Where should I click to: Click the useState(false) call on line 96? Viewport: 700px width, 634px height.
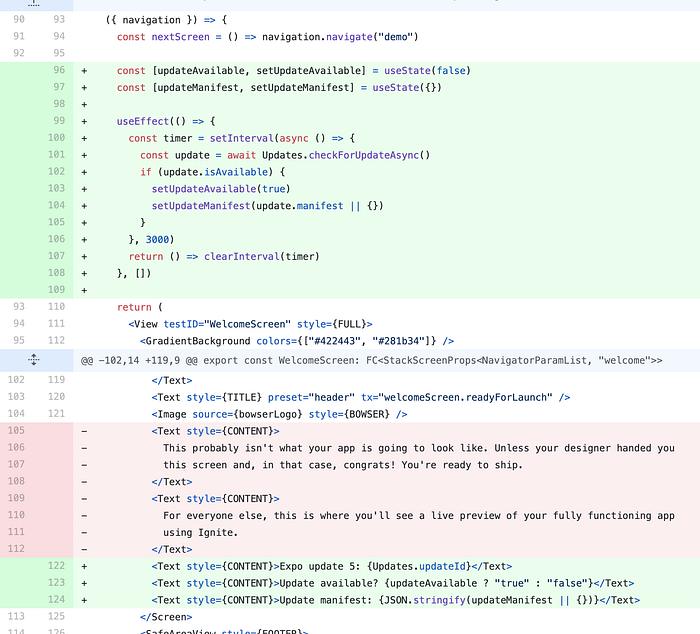click(x=427, y=71)
